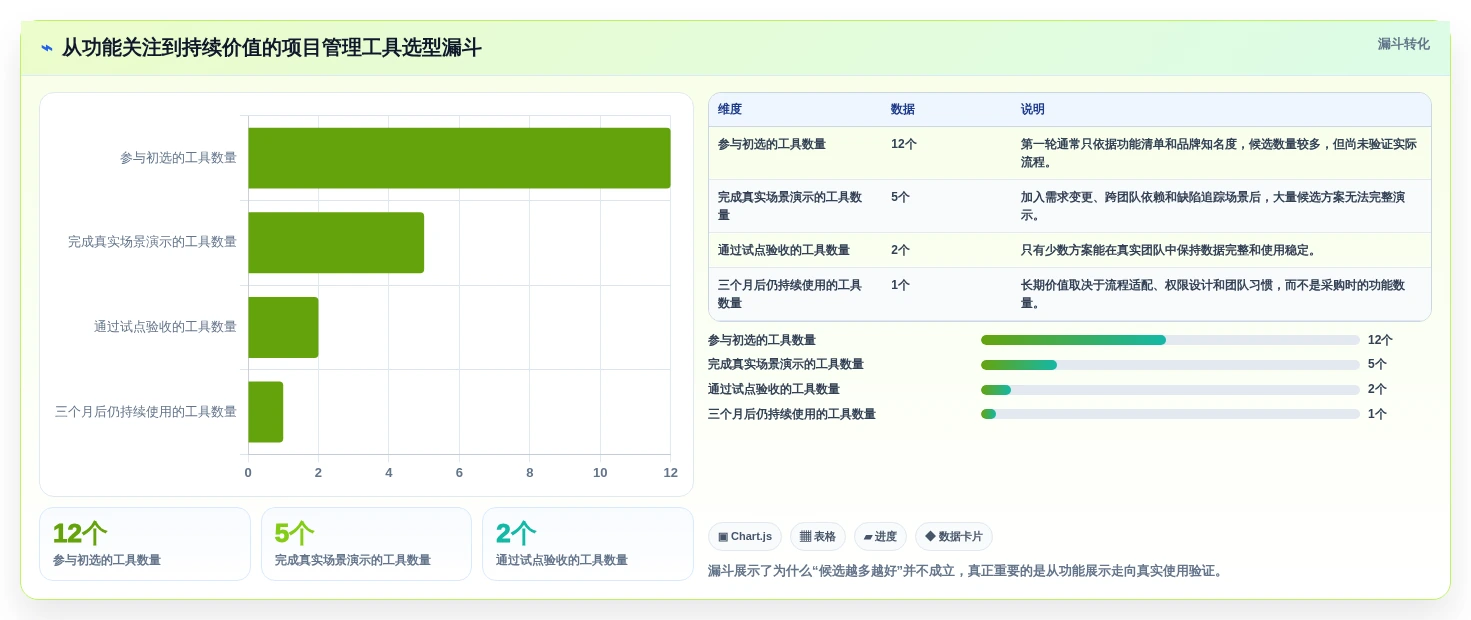Click the 完成真实场景演示的工具数量 chart bar

coord(336,242)
